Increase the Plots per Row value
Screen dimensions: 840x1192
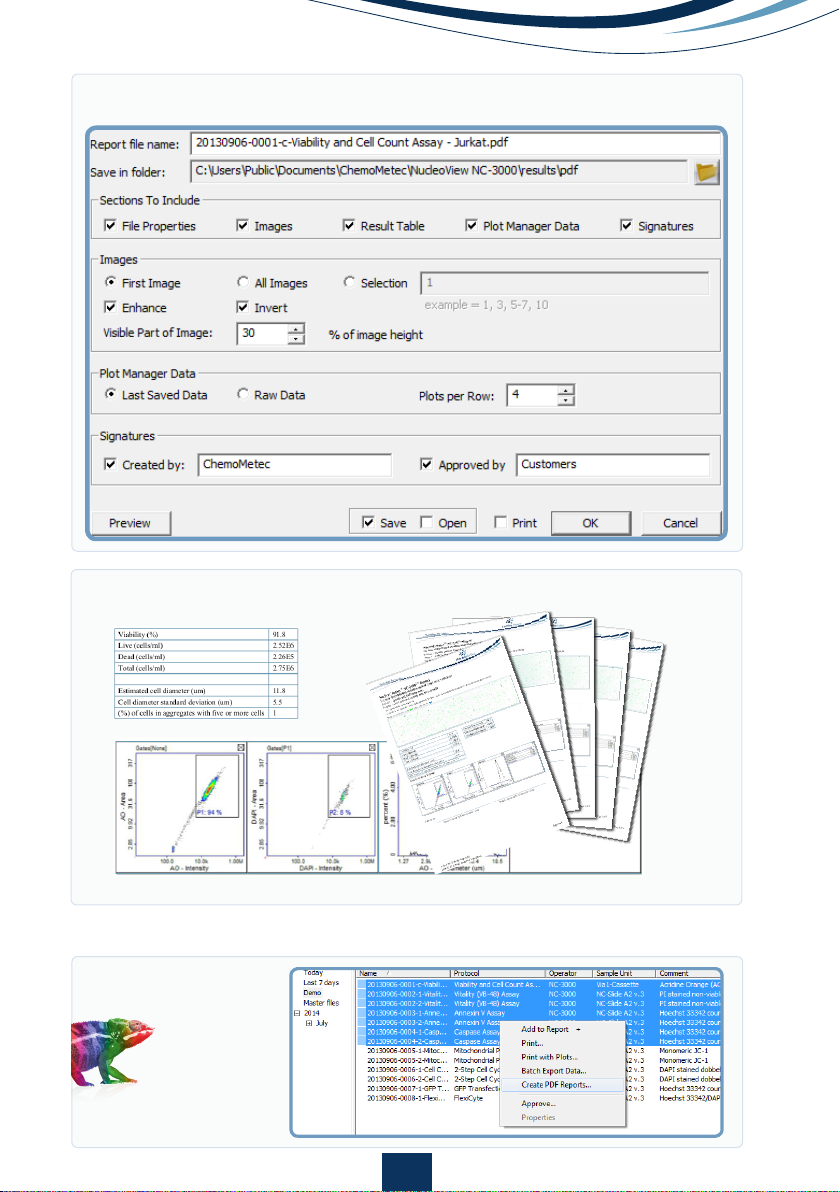(x=566, y=391)
